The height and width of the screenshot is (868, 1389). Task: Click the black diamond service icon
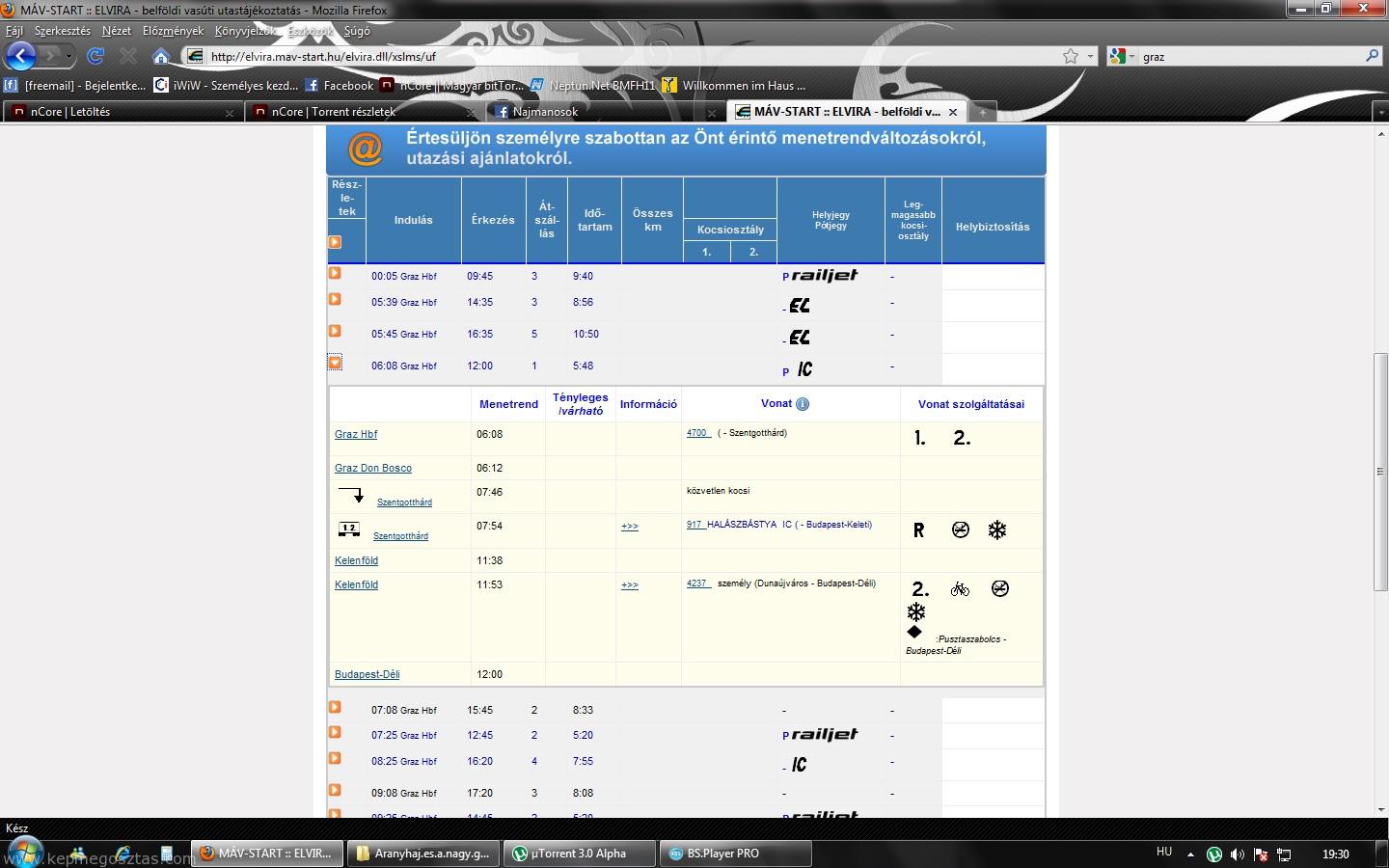click(x=914, y=632)
